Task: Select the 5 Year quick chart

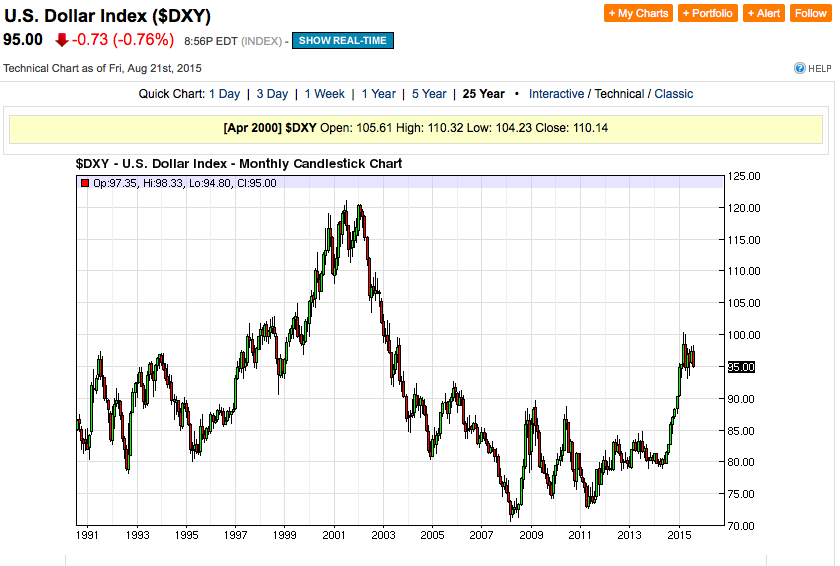Action: point(429,94)
